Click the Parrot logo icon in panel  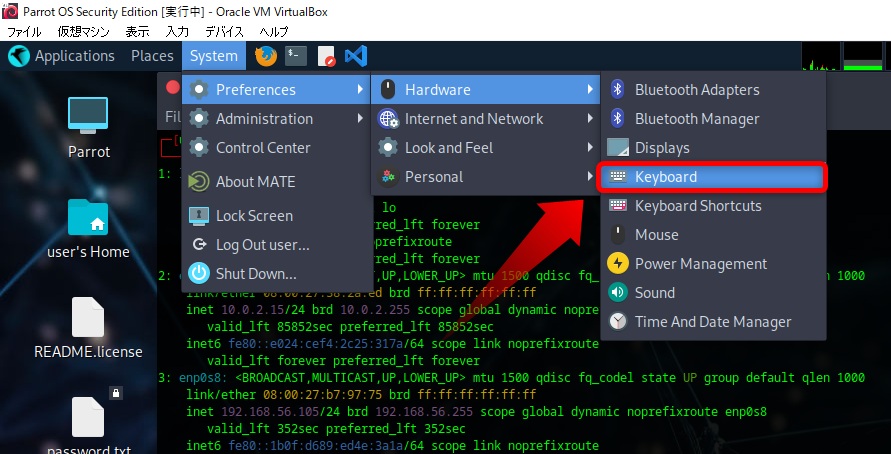click(19, 56)
